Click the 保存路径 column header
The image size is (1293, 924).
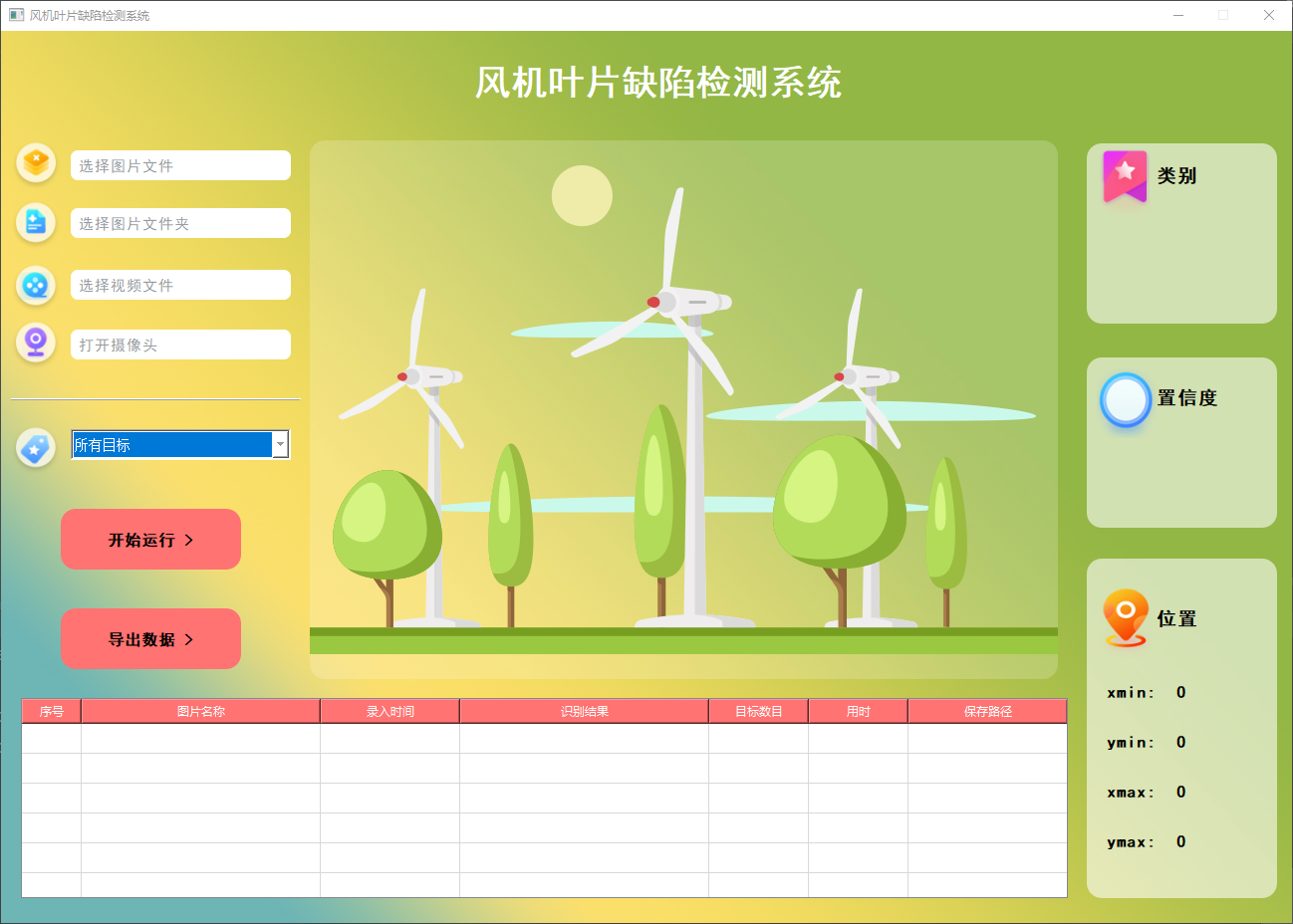987,710
